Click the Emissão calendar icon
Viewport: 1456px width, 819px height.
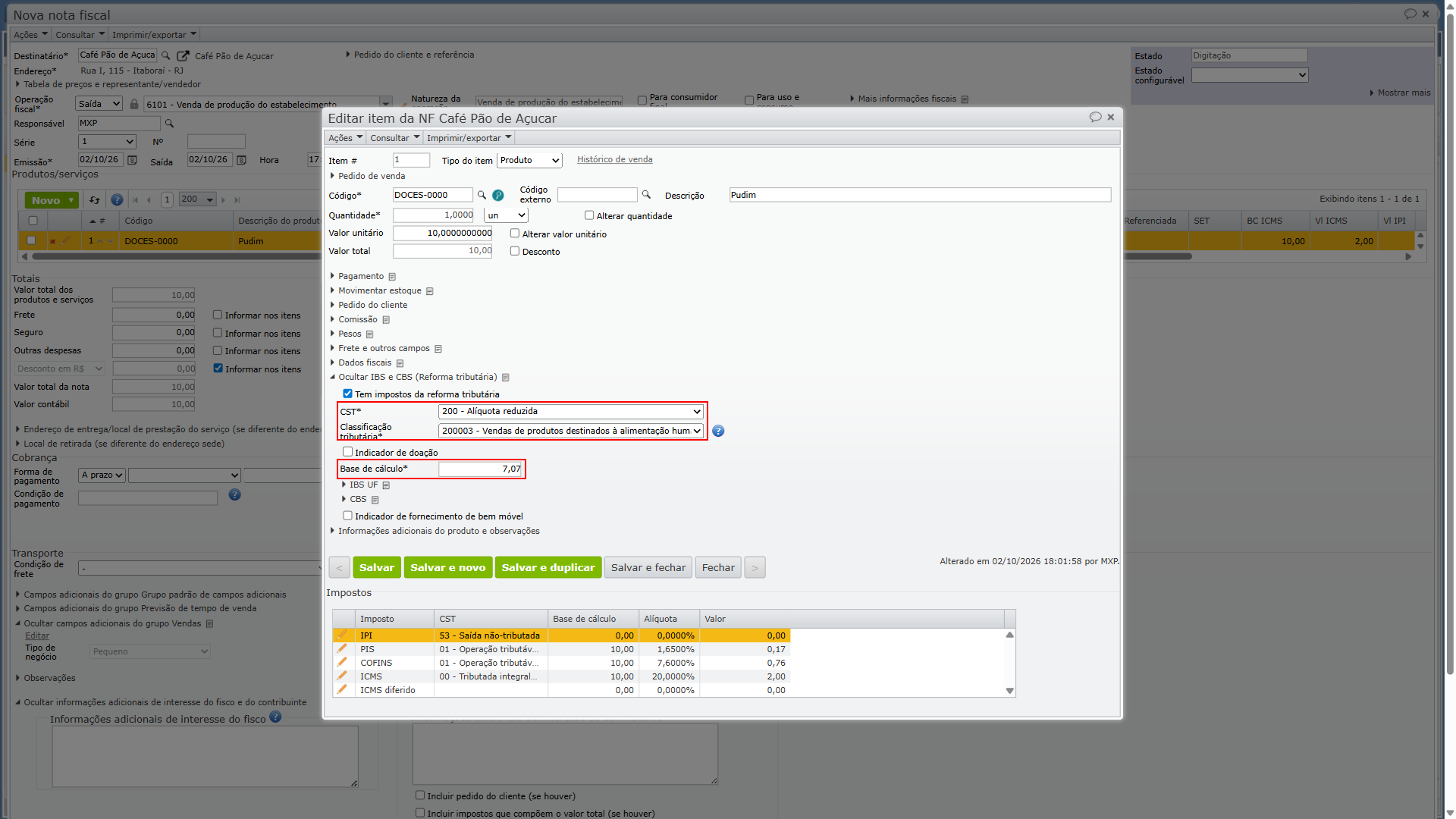tap(132, 160)
